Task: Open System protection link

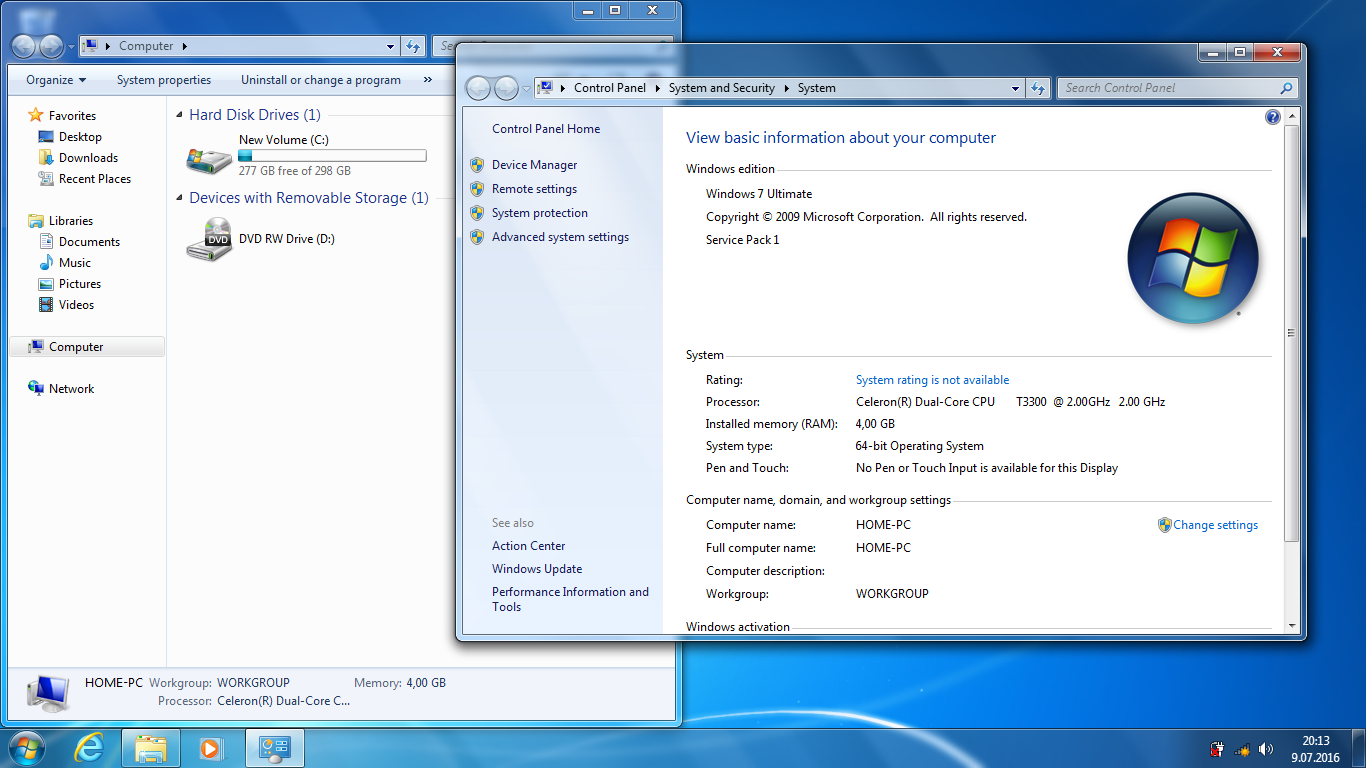Action: coord(540,213)
